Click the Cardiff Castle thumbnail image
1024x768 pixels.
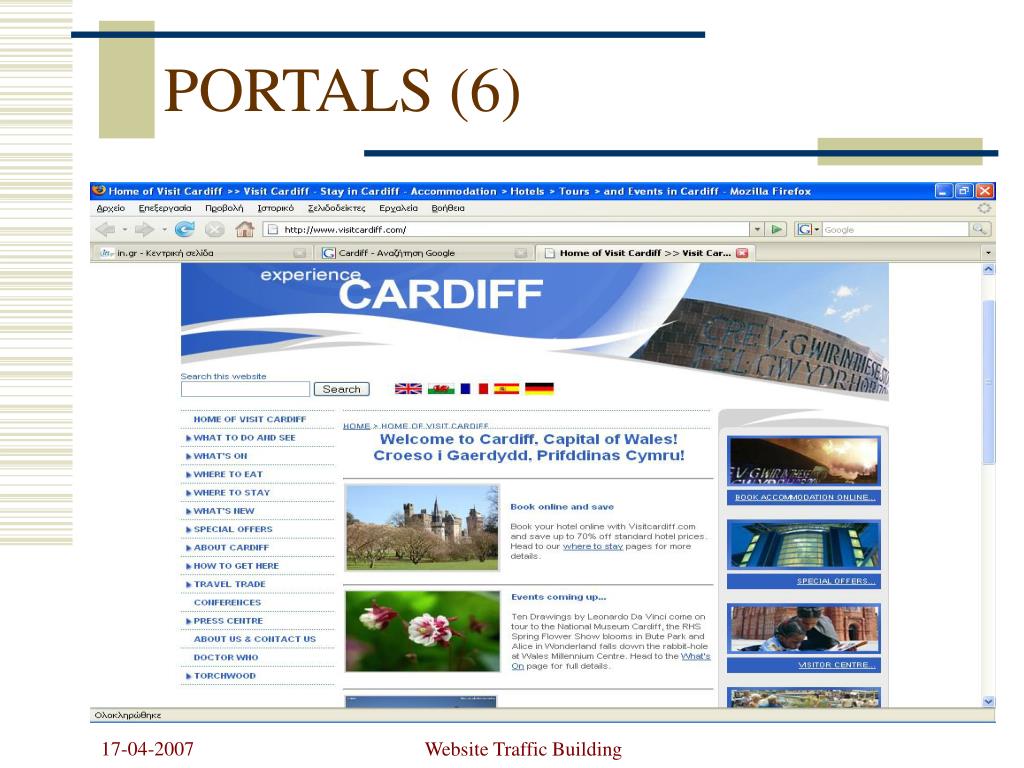(x=422, y=527)
